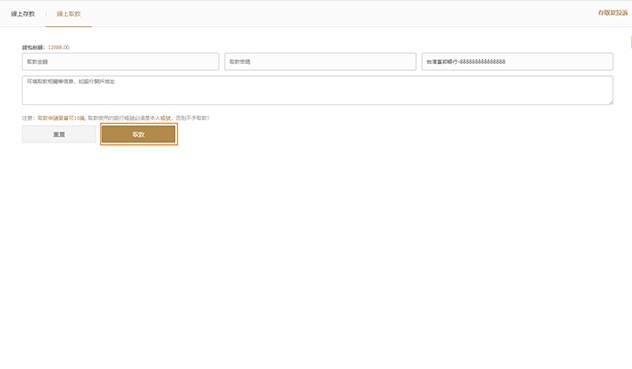Open the 存取款投訴 link

click(x=613, y=13)
